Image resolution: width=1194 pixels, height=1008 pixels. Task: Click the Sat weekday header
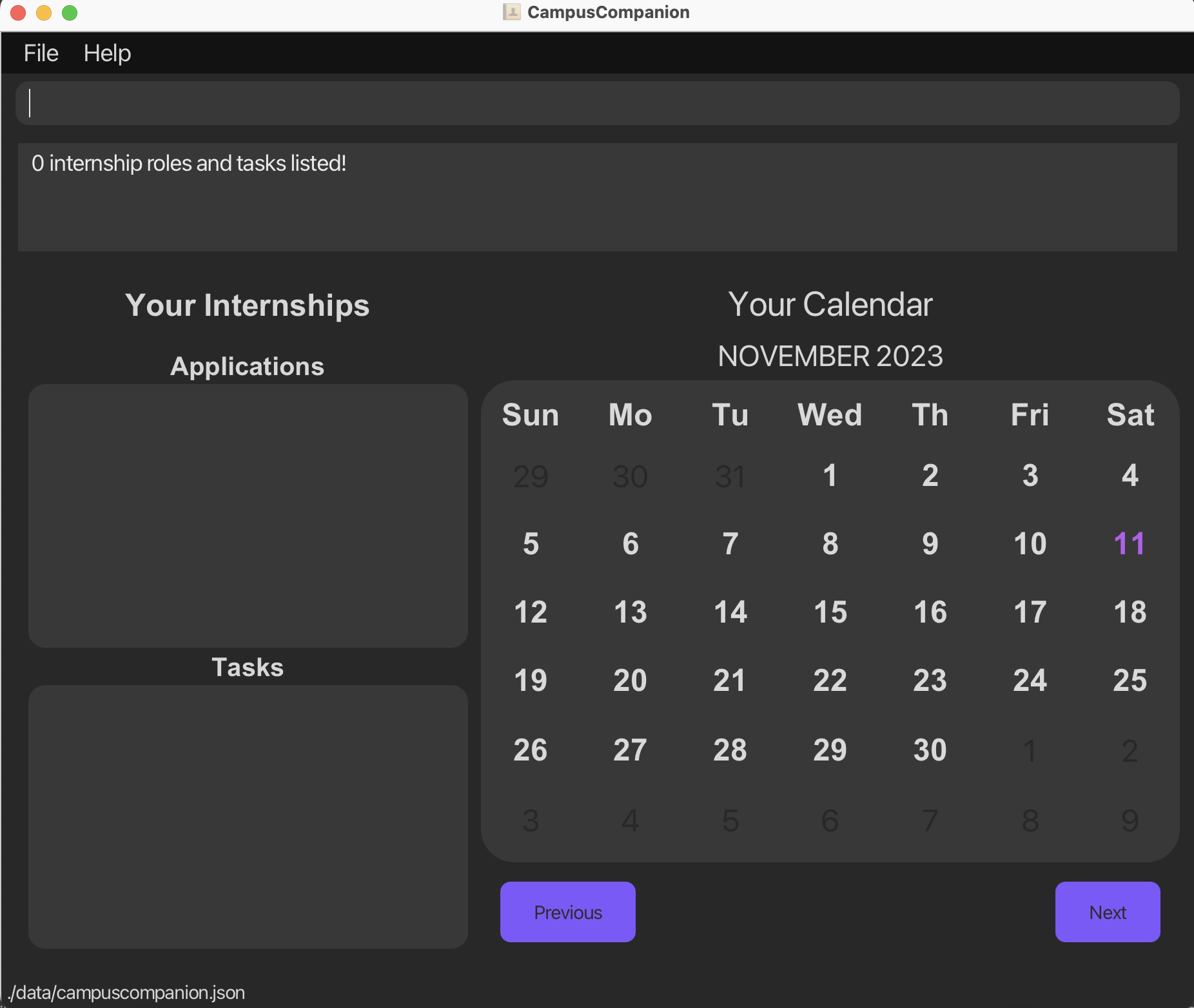coord(1130,415)
